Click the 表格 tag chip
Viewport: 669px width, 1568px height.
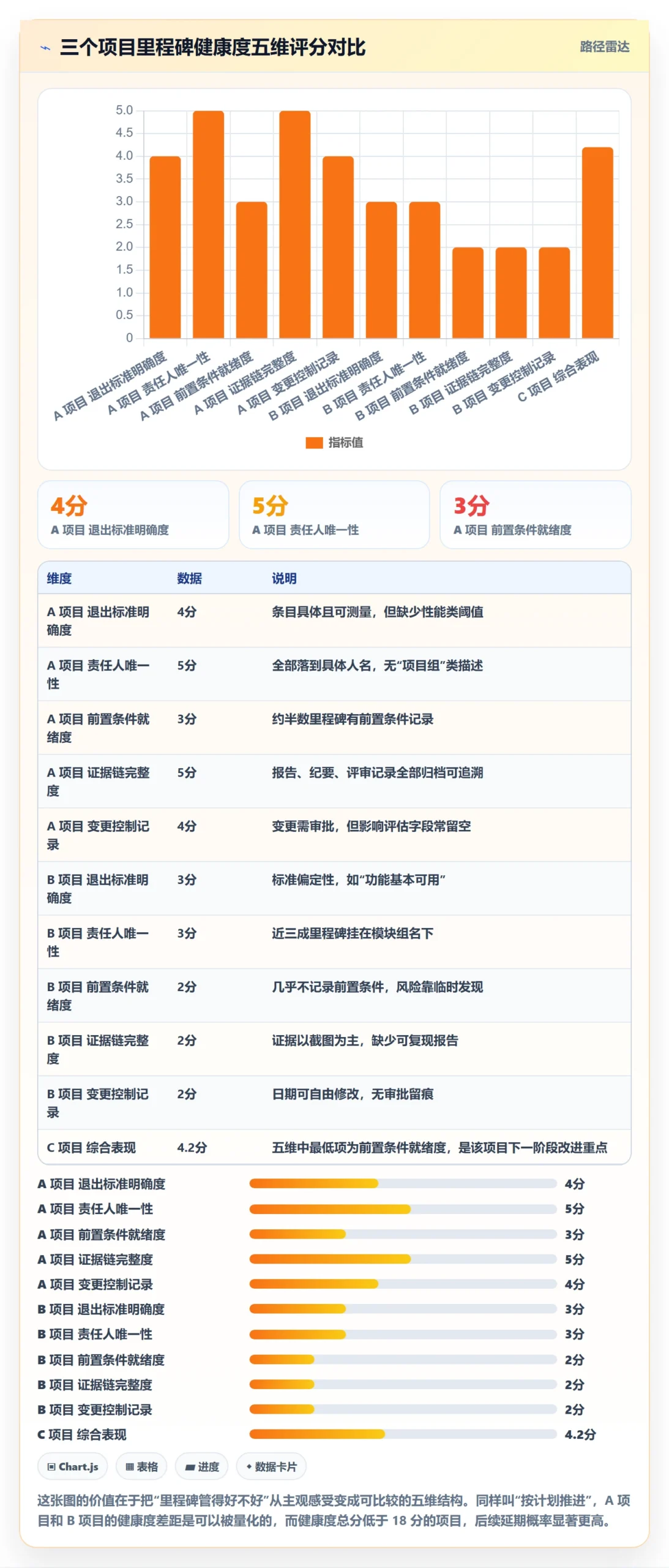141,1466
